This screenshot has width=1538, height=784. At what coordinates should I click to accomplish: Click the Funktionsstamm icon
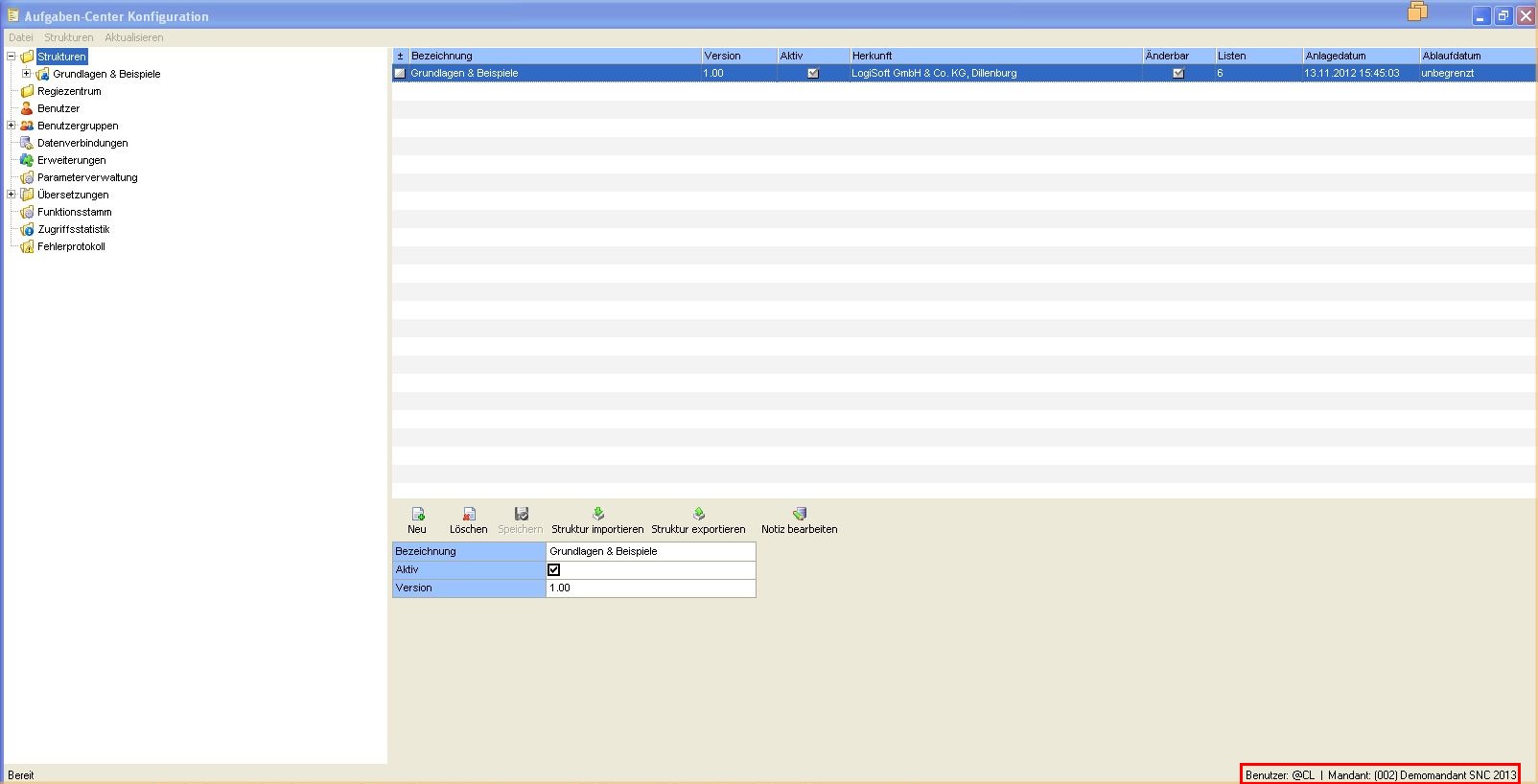pos(27,212)
